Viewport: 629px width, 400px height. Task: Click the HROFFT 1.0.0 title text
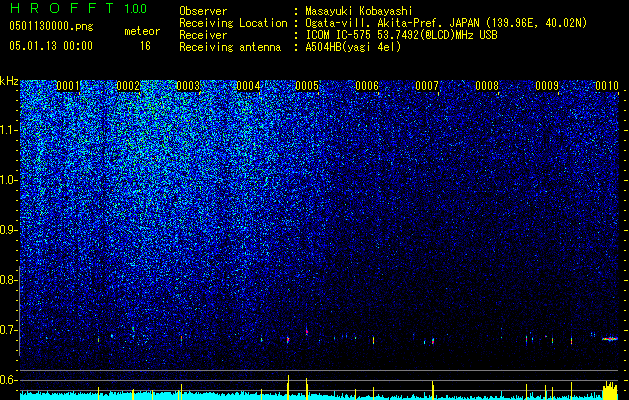click(79, 8)
